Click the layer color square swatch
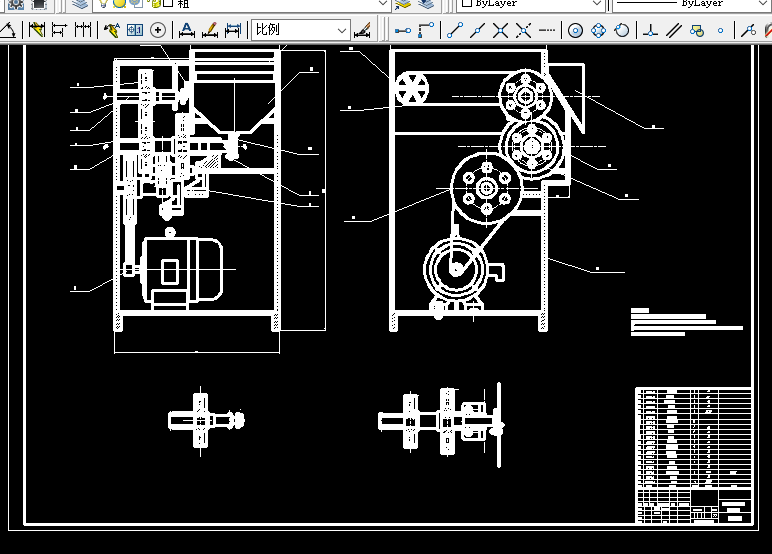 [168, 3]
